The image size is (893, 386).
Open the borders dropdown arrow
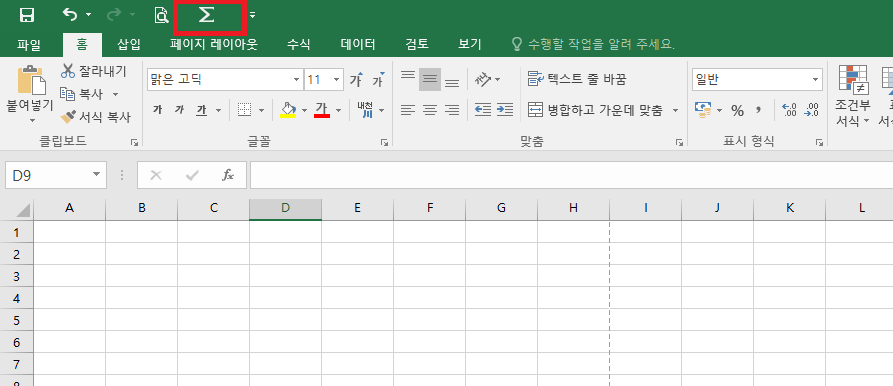tap(261, 110)
